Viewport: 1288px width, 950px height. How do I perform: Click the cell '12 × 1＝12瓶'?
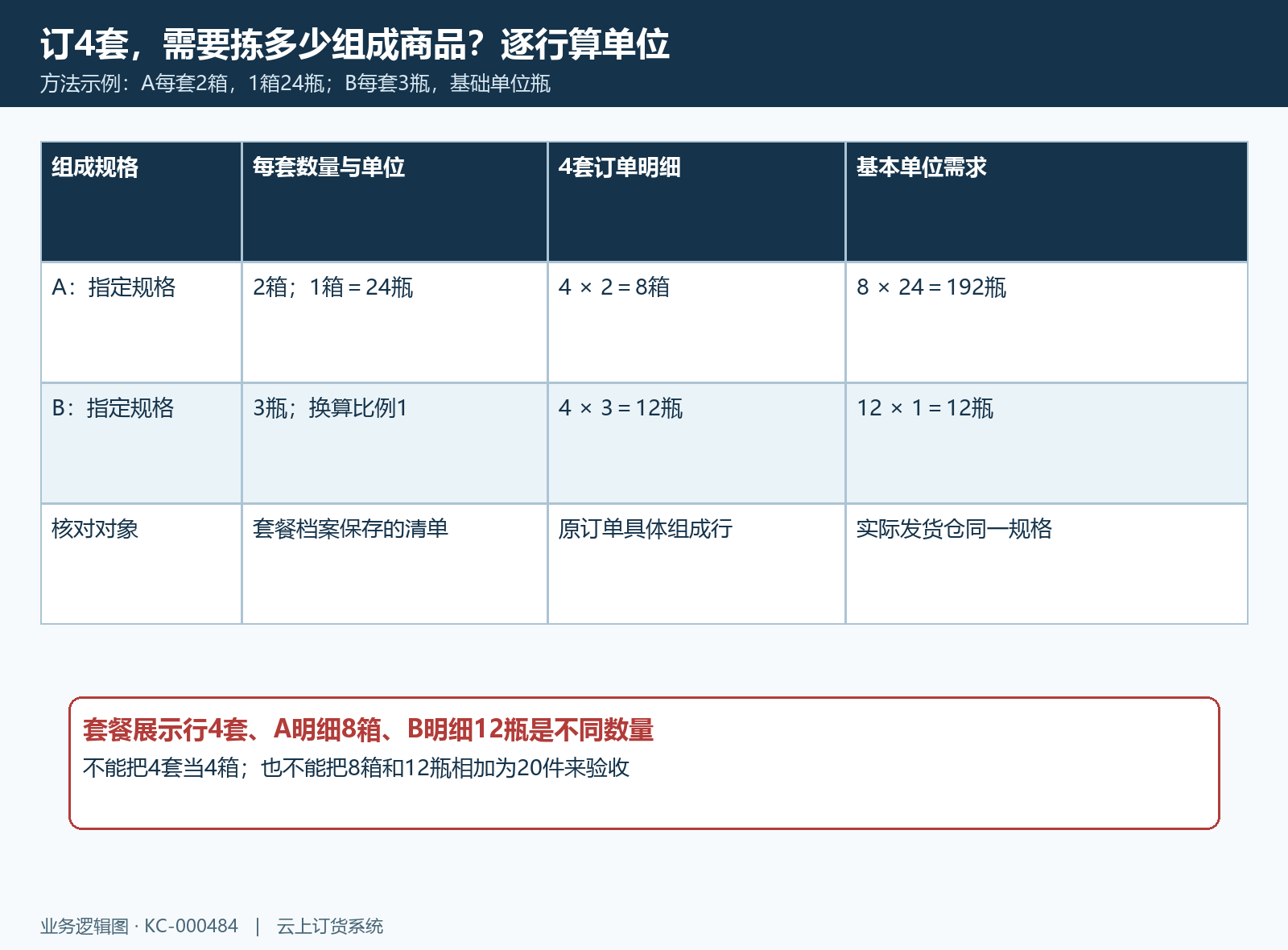coord(1046,444)
